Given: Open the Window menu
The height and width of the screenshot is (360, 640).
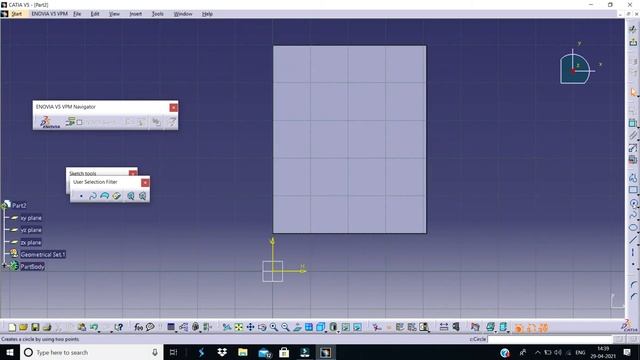Looking at the screenshot, I should (183, 14).
